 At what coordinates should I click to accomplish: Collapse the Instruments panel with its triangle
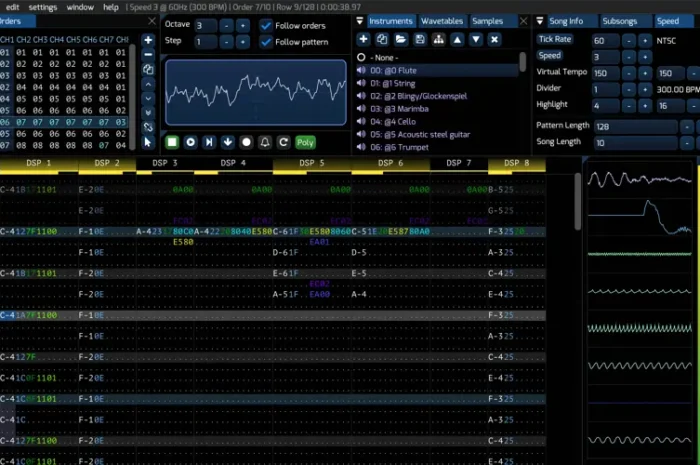[x=360, y=21]
